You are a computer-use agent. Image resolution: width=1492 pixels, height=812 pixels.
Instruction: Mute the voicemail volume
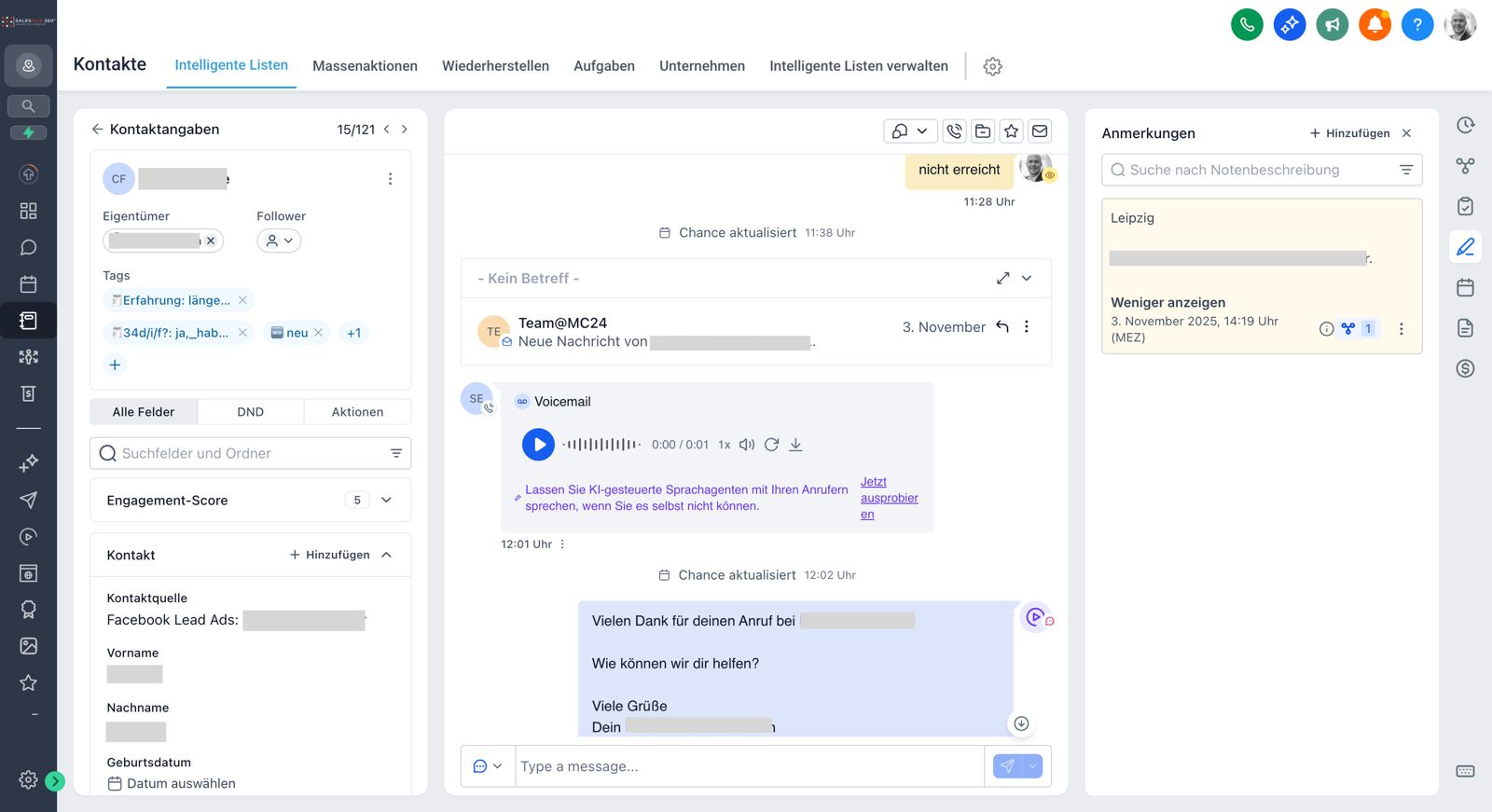pyautogui.click(x=747, y=445)
